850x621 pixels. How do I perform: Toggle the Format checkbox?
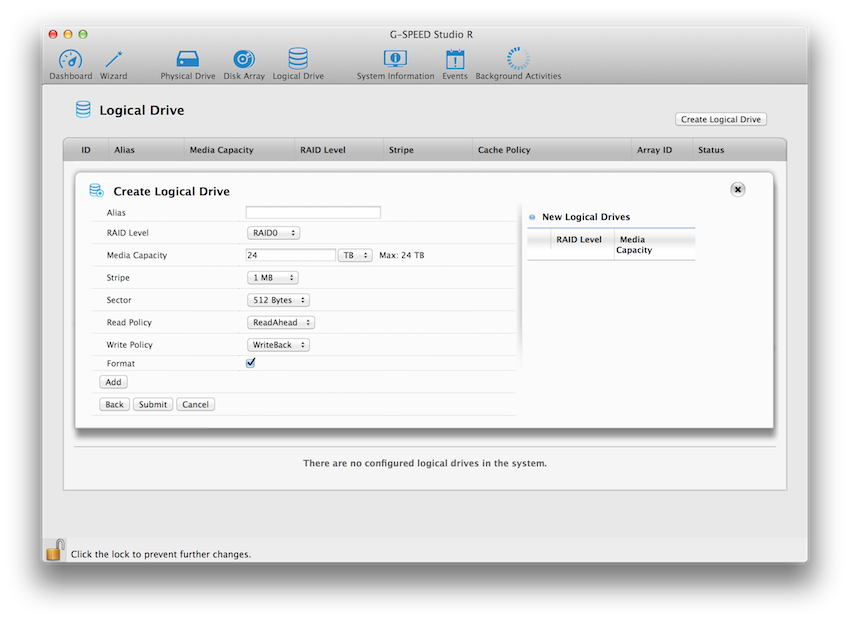(250, 363)
